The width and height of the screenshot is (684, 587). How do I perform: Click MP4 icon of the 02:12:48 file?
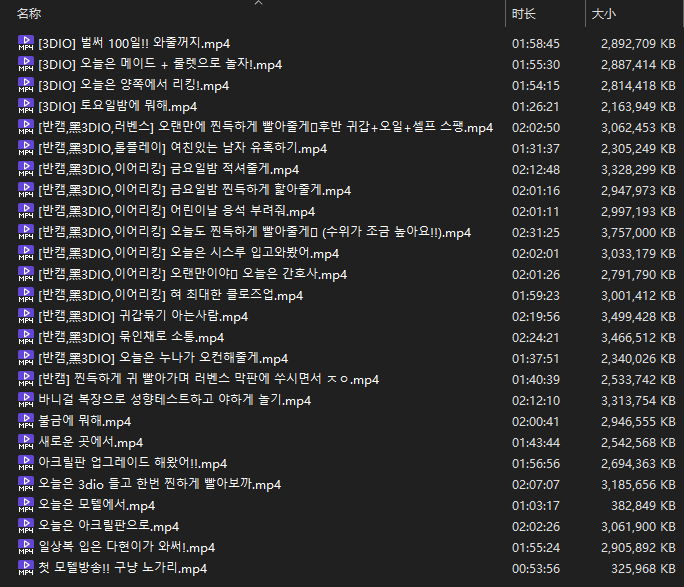(26, 169)
